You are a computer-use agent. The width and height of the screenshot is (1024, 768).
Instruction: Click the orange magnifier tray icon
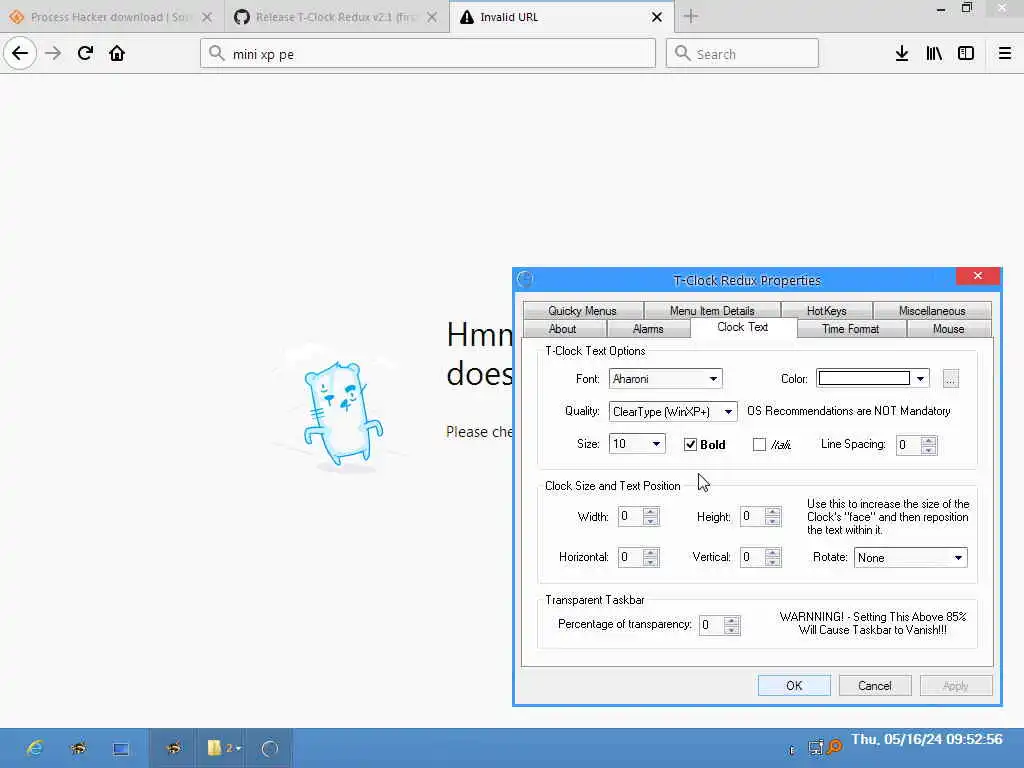point(834,746)
